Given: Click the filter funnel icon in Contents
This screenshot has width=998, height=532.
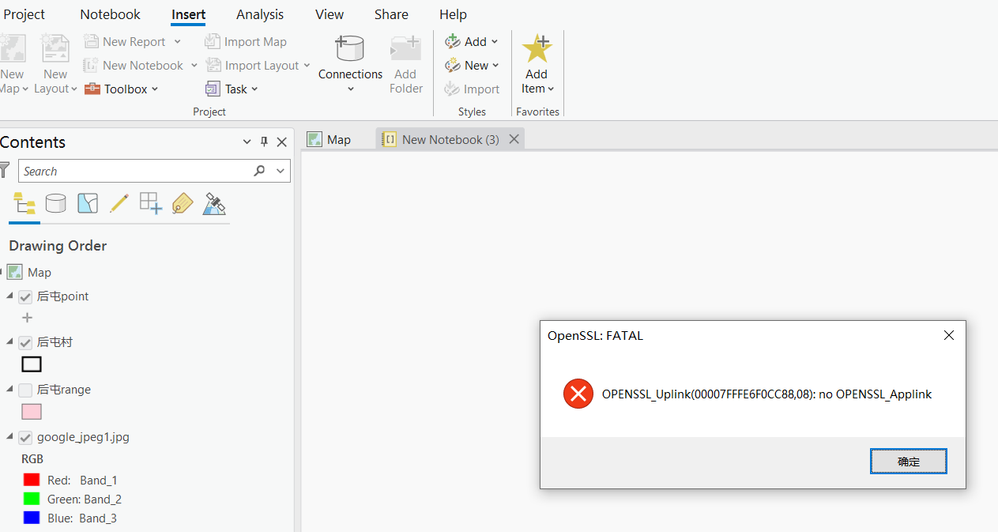Looking at the screenshot, I should (x=4, y=170).
